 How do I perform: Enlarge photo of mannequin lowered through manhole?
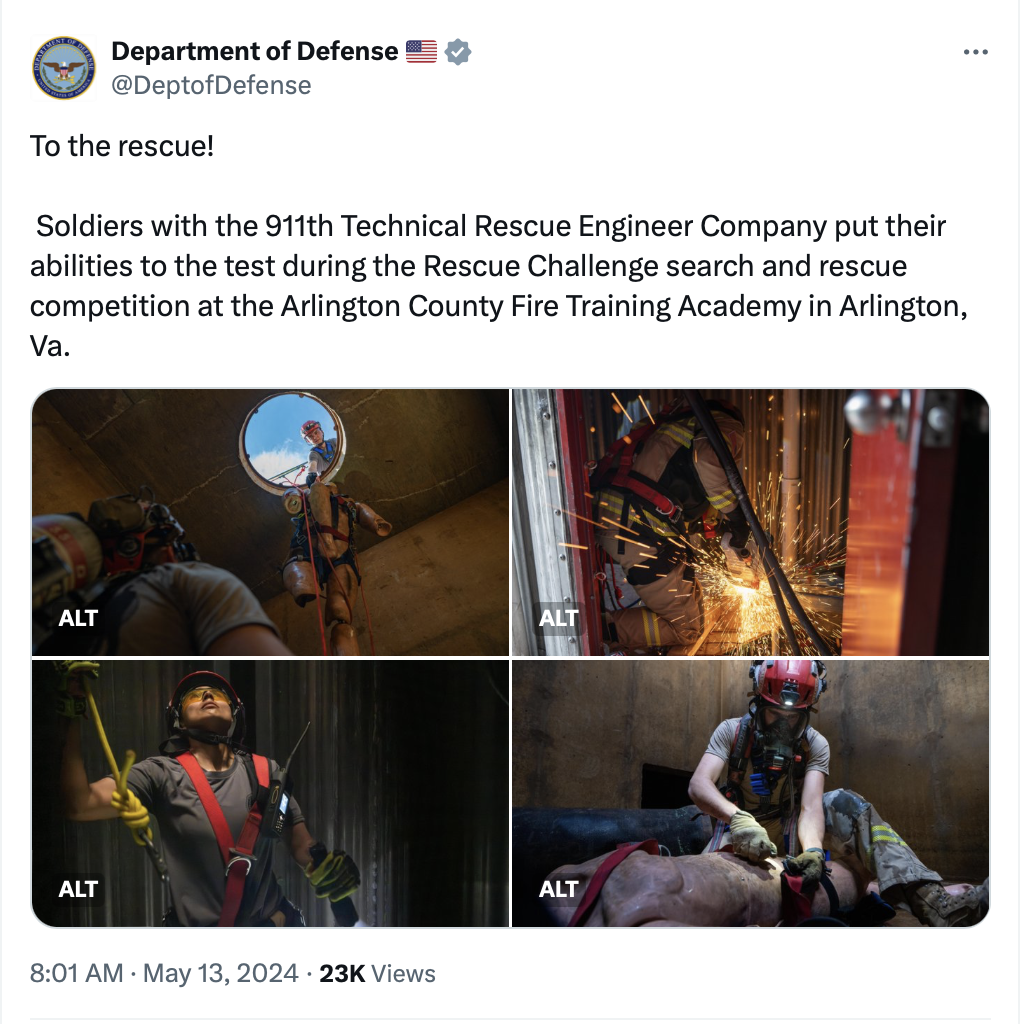click(x=270, y=522)
